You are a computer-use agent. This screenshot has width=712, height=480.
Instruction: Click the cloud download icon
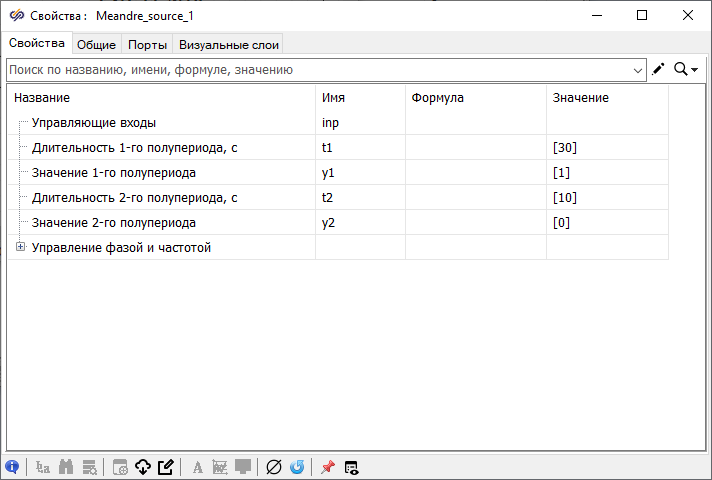142,467
